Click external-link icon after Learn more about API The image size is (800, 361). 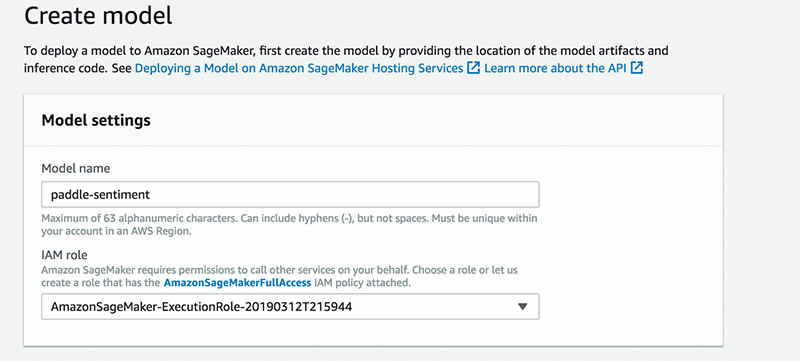pyautogui.click(x=637, y=68)
